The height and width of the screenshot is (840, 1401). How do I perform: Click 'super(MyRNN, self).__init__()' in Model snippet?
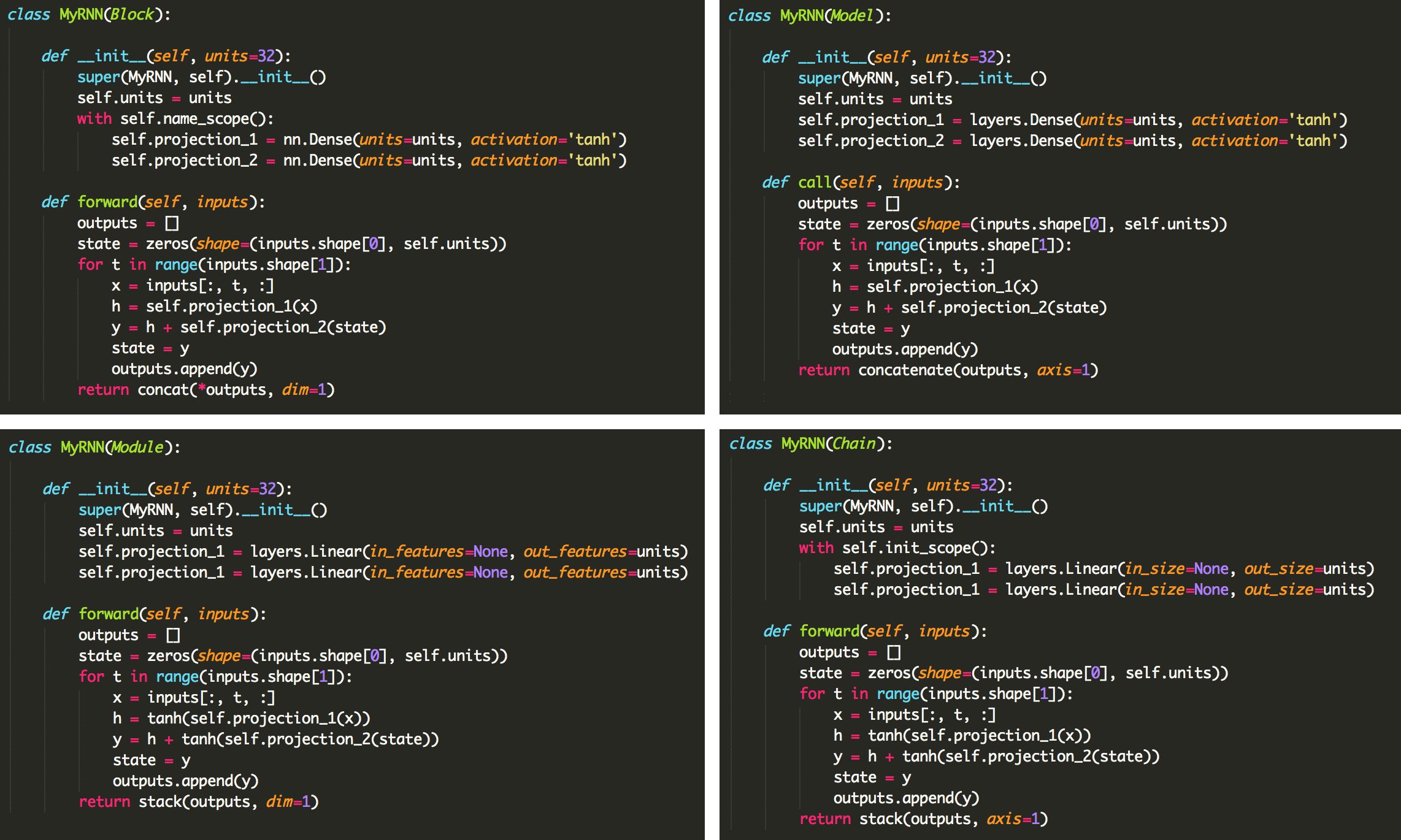923,78
